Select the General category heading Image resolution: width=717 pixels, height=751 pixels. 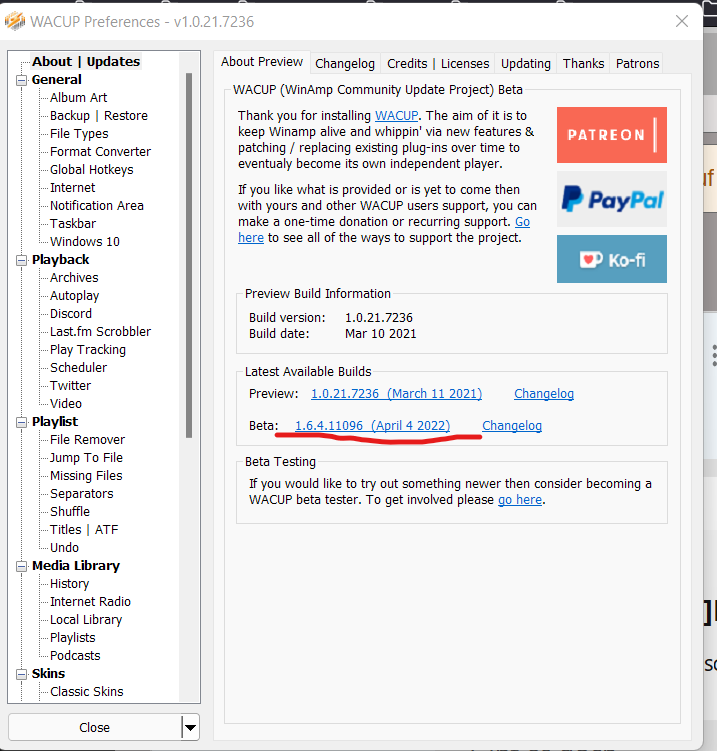57,80
